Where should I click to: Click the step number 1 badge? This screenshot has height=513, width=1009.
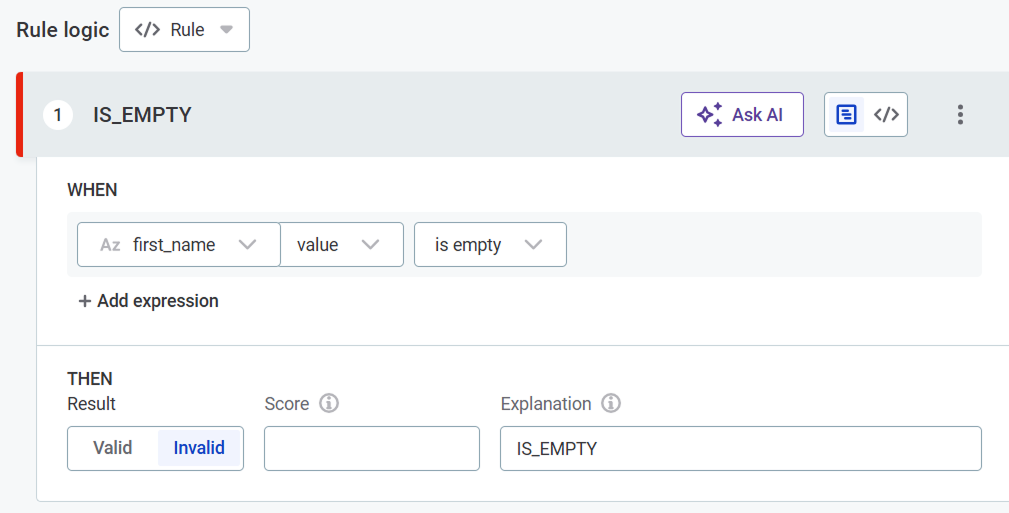point(57,115)
